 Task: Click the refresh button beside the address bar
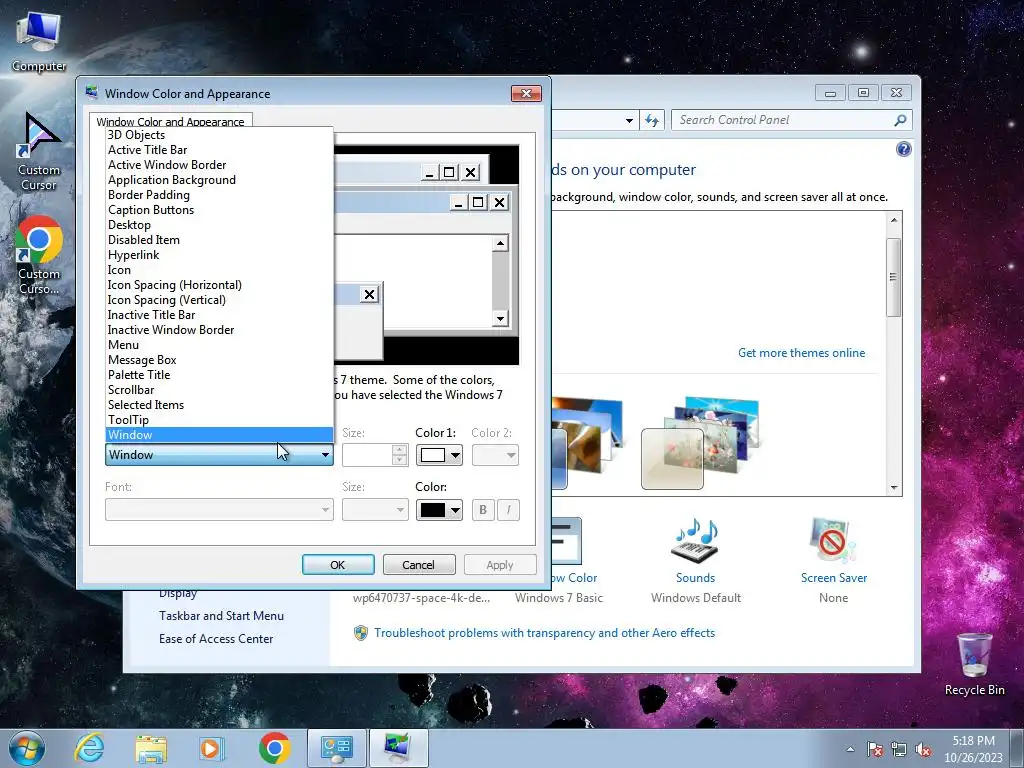[x=652, y=120]
